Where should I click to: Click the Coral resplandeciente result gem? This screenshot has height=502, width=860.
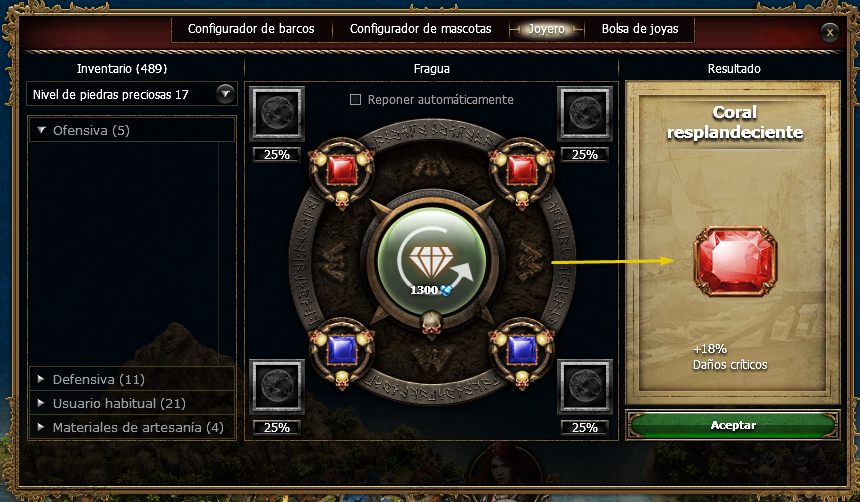[735, 261]
